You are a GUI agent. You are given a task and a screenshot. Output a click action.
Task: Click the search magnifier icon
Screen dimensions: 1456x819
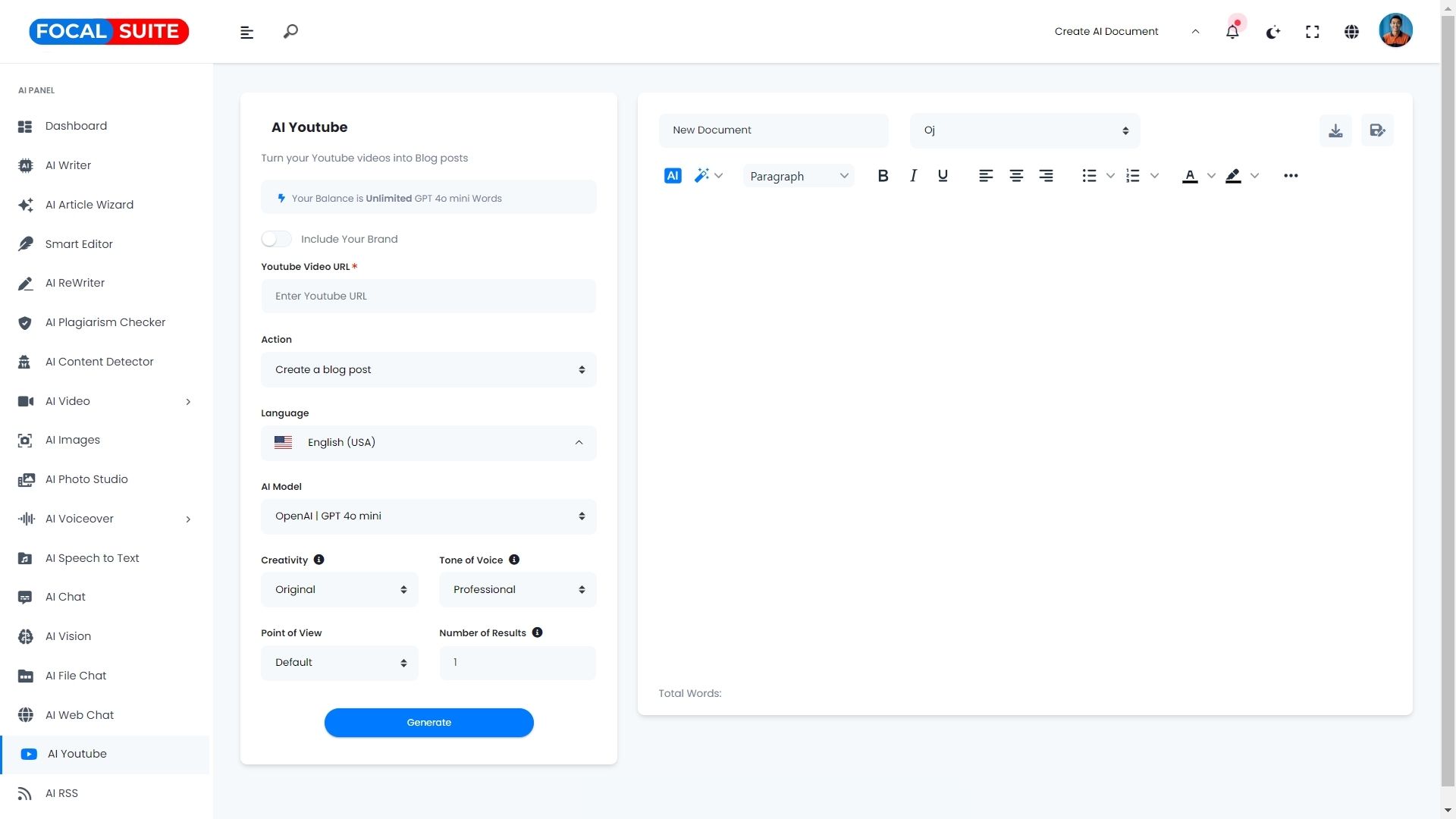tap(290, 32)
